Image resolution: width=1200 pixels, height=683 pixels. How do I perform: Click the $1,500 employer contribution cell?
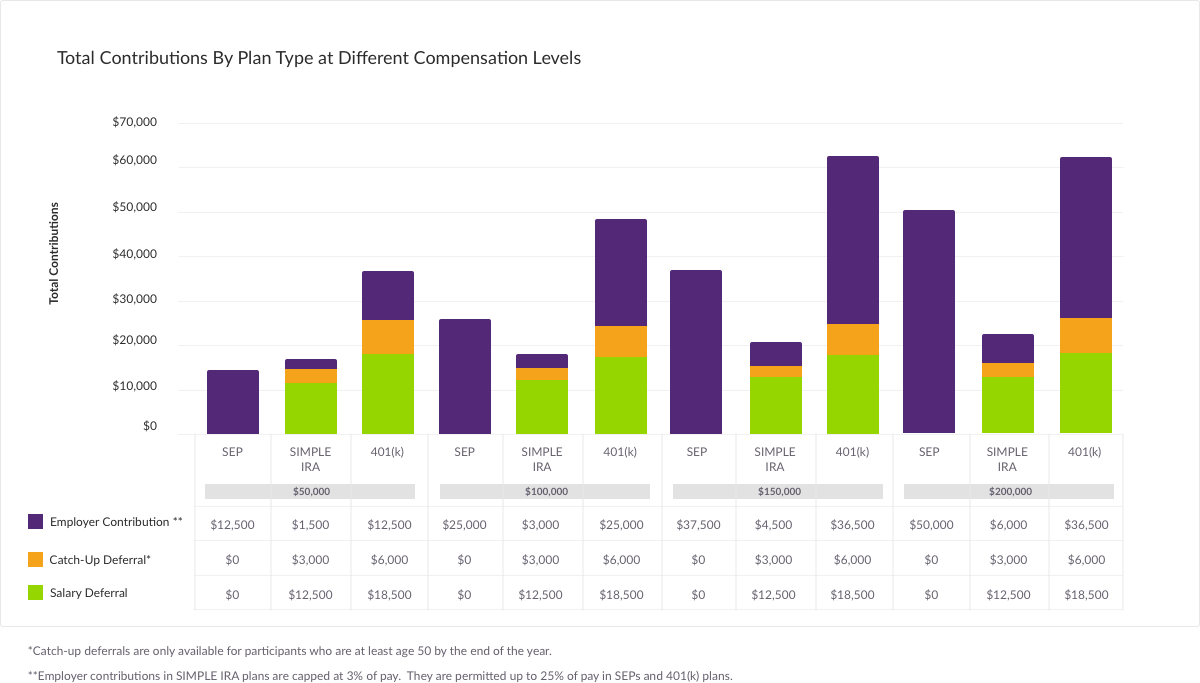(x=310, y=525)
